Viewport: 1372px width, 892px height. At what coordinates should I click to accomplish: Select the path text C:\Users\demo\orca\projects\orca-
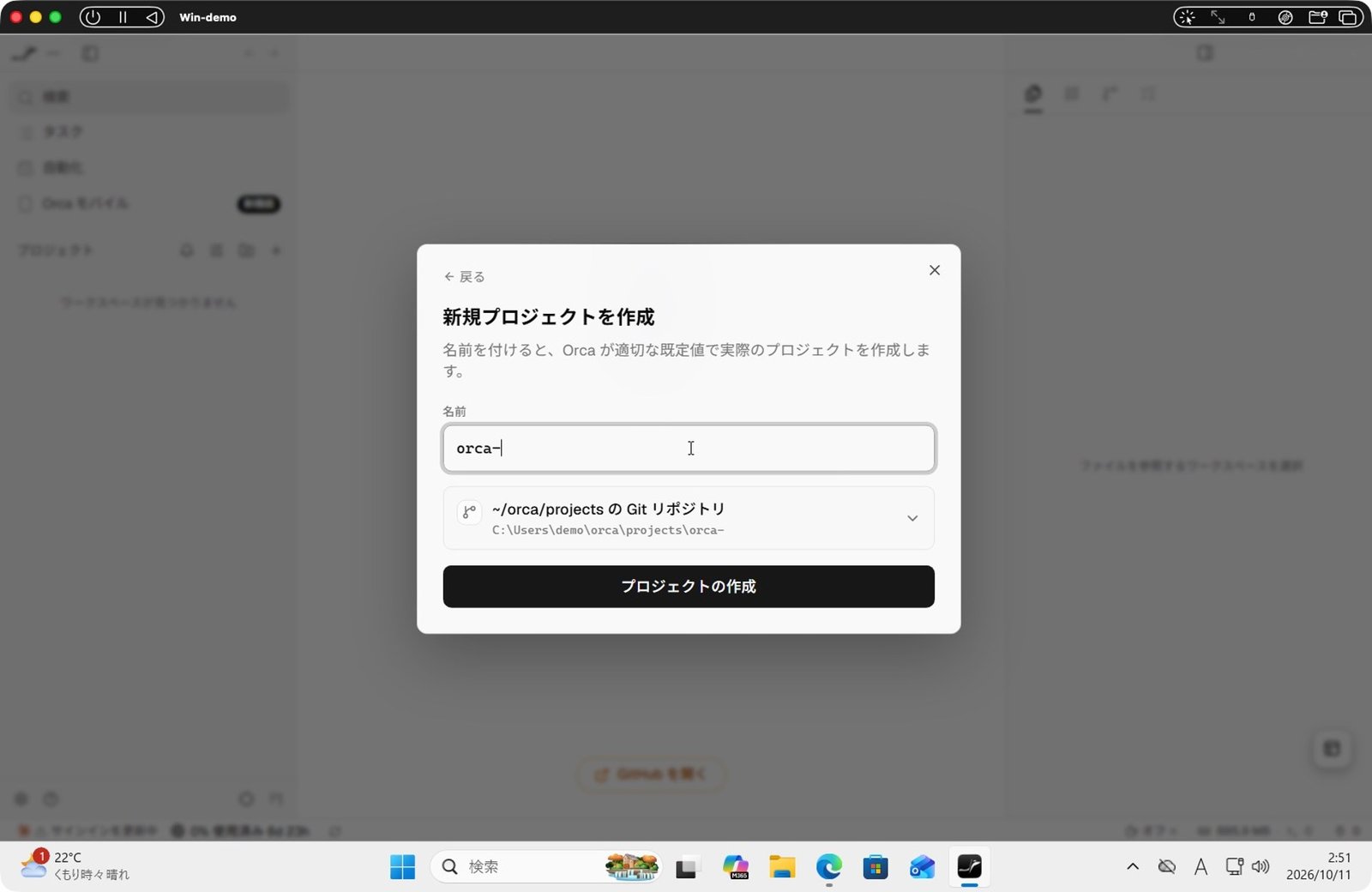[608, 530]
